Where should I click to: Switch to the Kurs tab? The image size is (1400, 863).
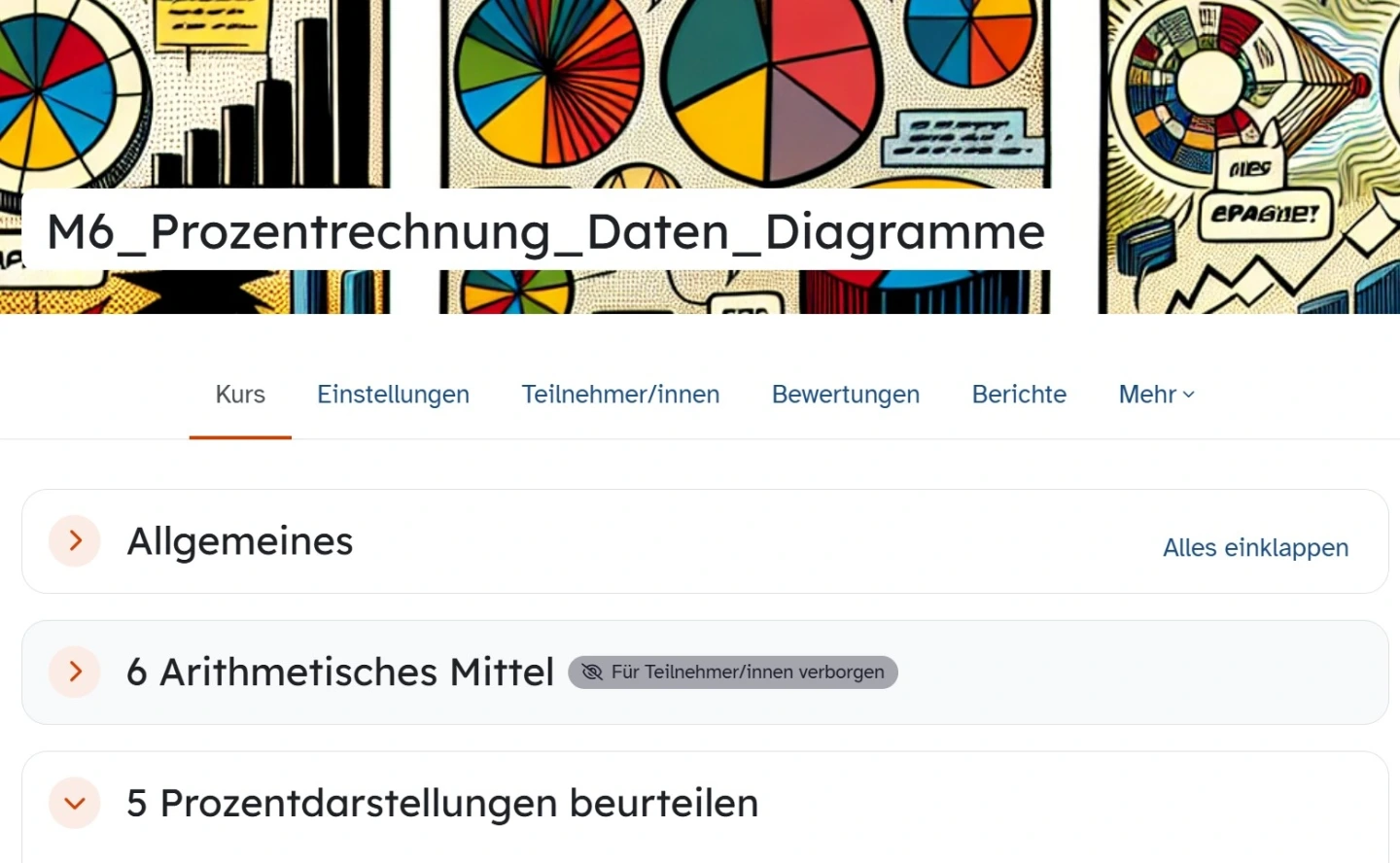click(240, 395)
